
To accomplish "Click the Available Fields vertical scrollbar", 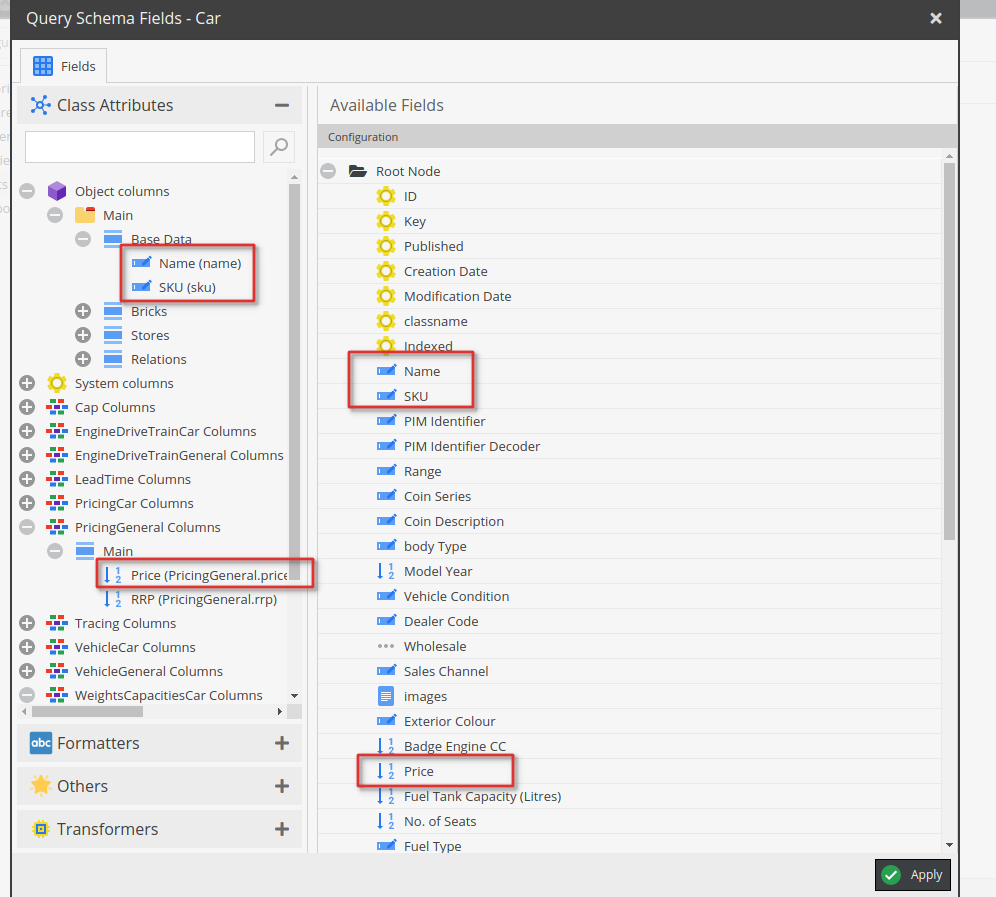I will [x=949, y=351].
